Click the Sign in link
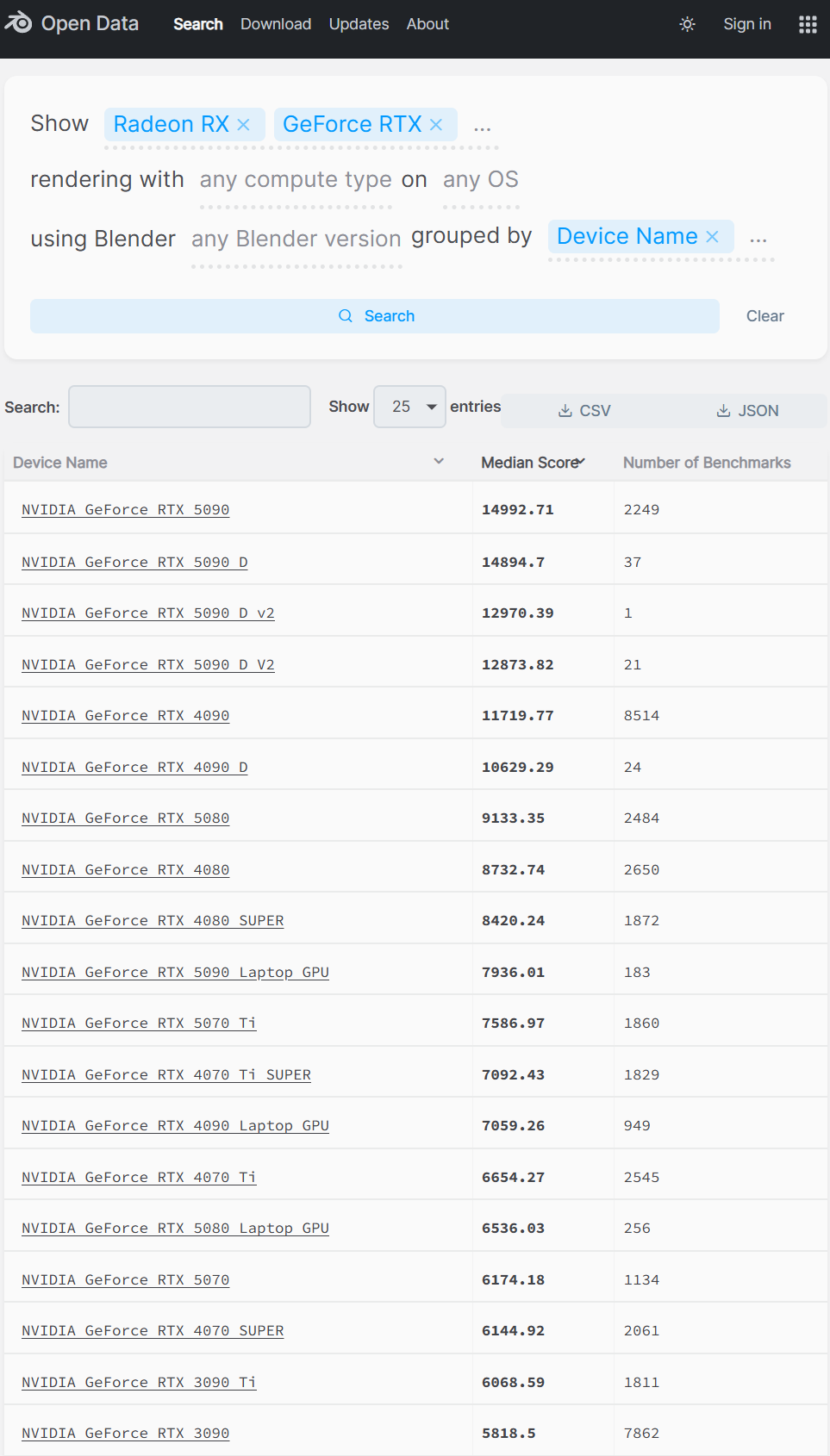Image resolution: width=830 pixels, height=1456 pixels. (x=747, y=24)
